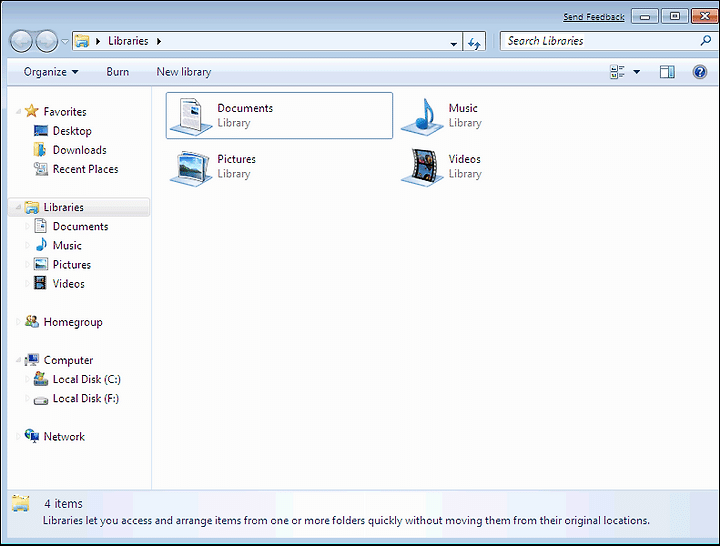Click the Documents label in the content pane
The image size is (720, 546).
245,108
